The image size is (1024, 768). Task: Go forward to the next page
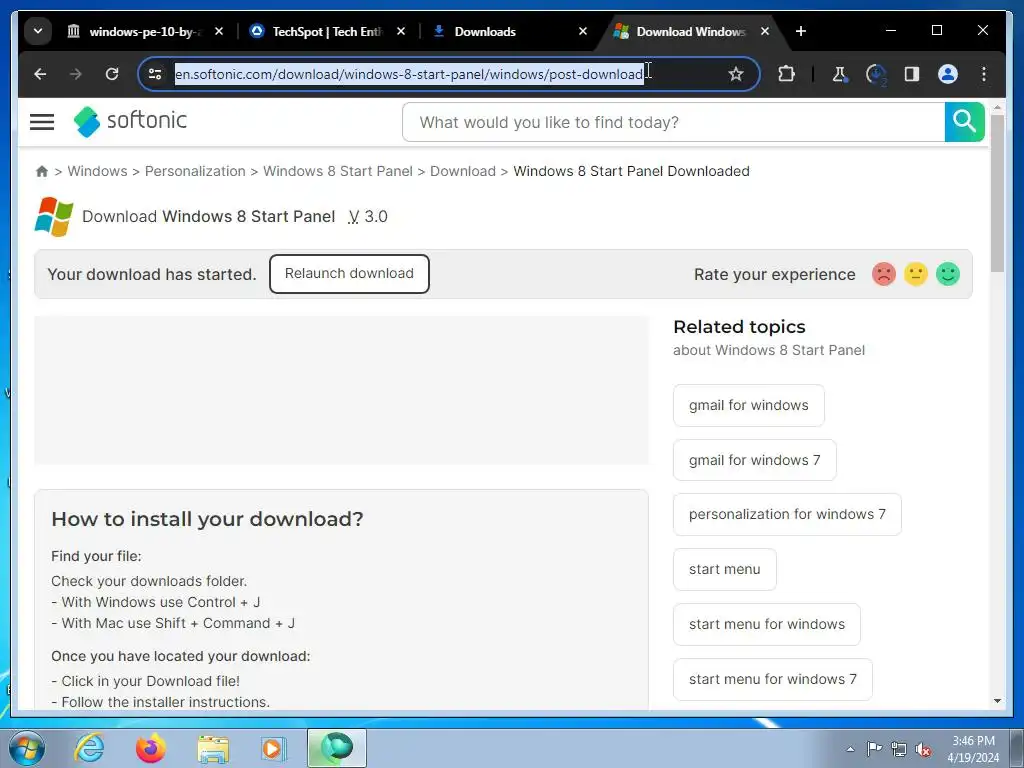[x=76, y=74]
